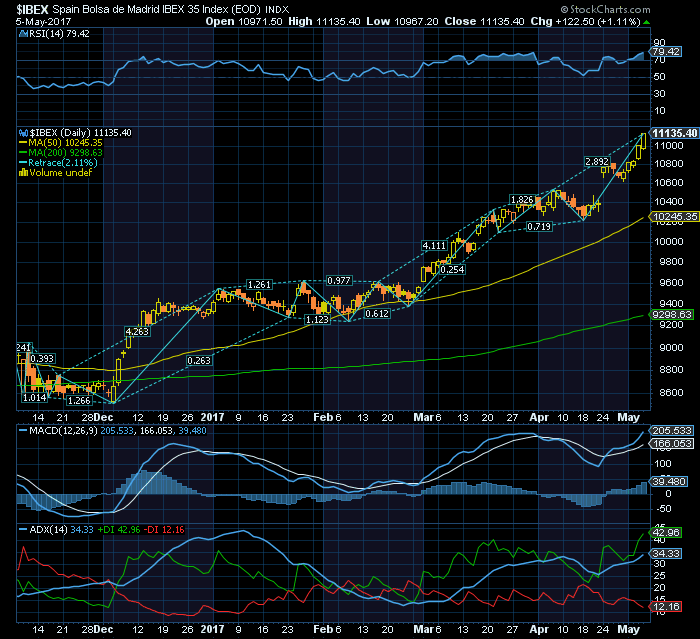Select the Open 10971.50 value
Image resolution: width=700 pixels, height=639 pixels.
[x=244, y=21]
